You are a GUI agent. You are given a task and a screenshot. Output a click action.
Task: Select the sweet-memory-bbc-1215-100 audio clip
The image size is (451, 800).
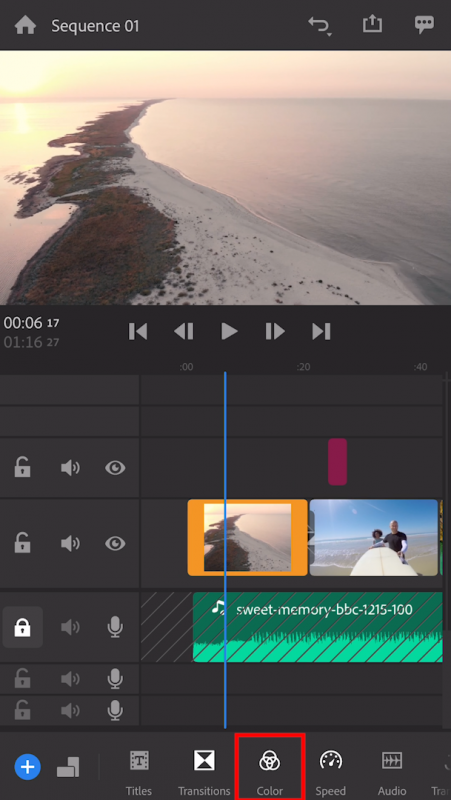(317, 627)
